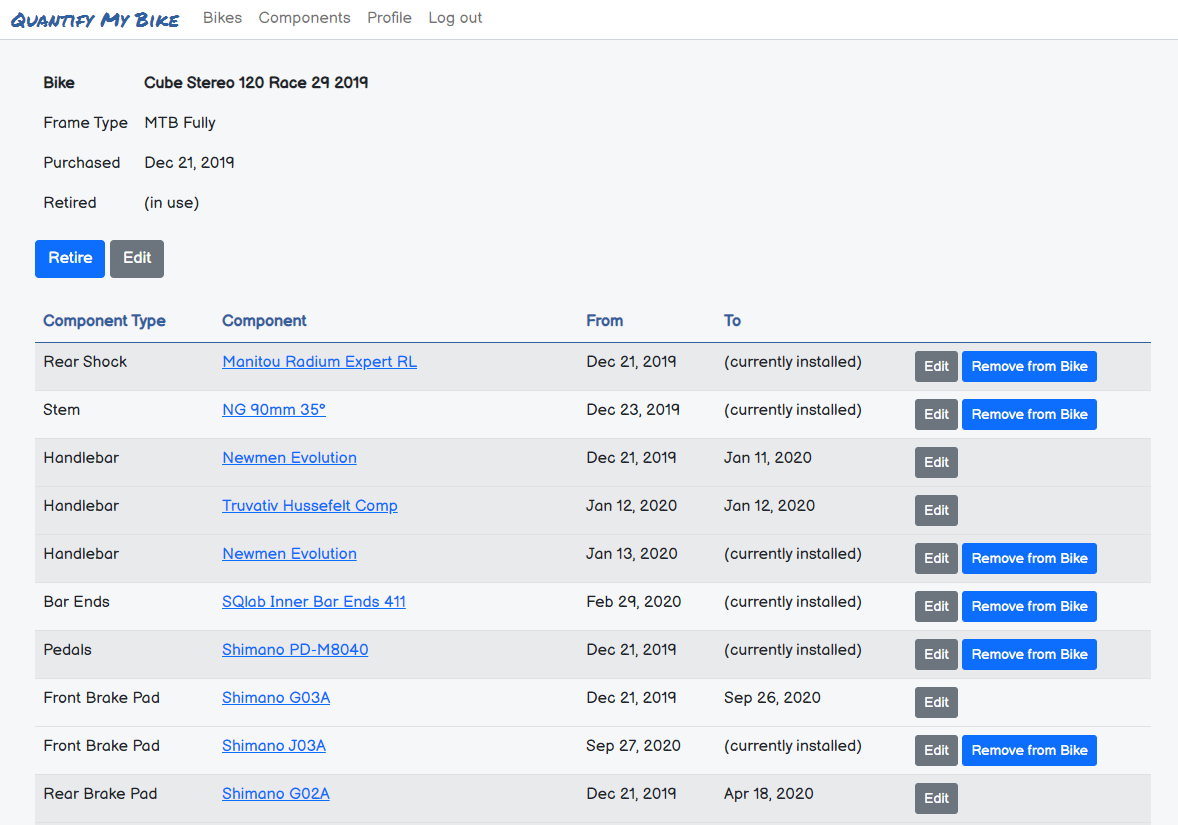This screenshot has height=825, width=1178.
Task: Click the To column header
Action: pyautogui.click(x=732, y=321)
